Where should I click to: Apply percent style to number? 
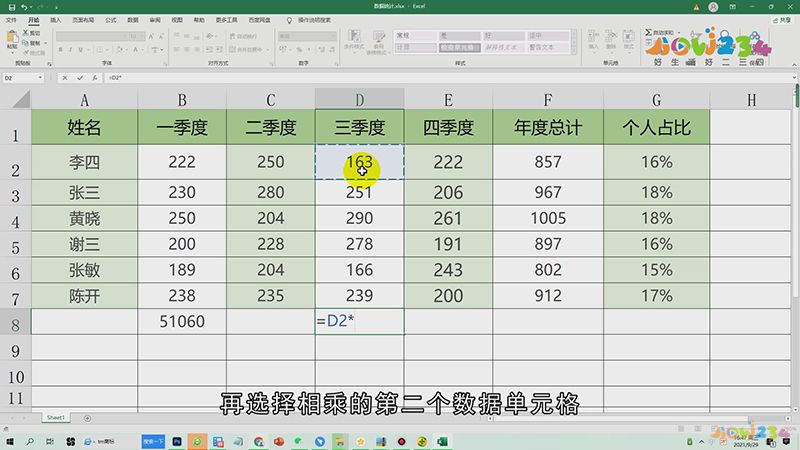(x=299, y=49)
